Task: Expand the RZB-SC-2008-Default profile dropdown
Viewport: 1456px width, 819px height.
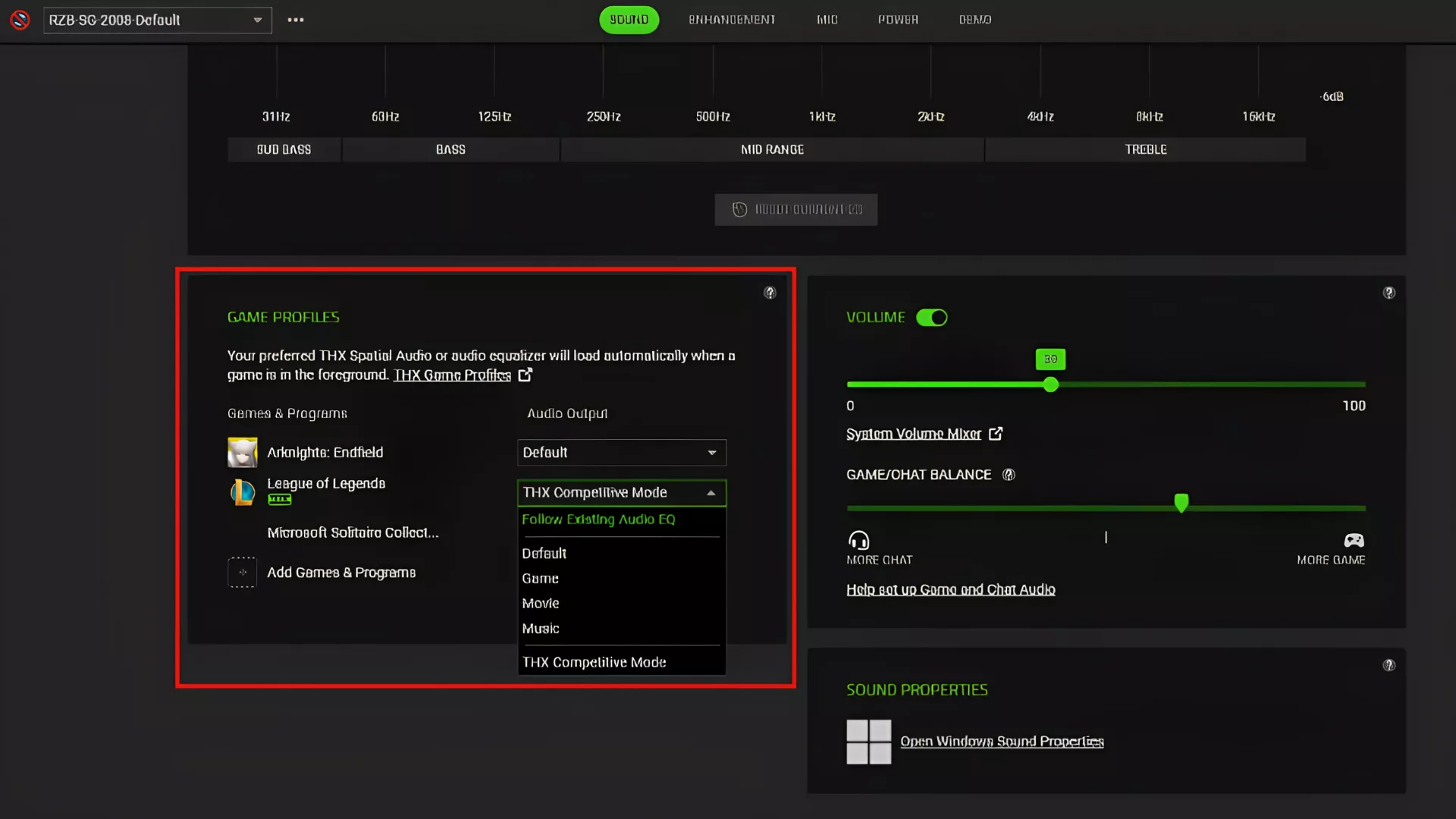Action: click(x=158, y=20)
